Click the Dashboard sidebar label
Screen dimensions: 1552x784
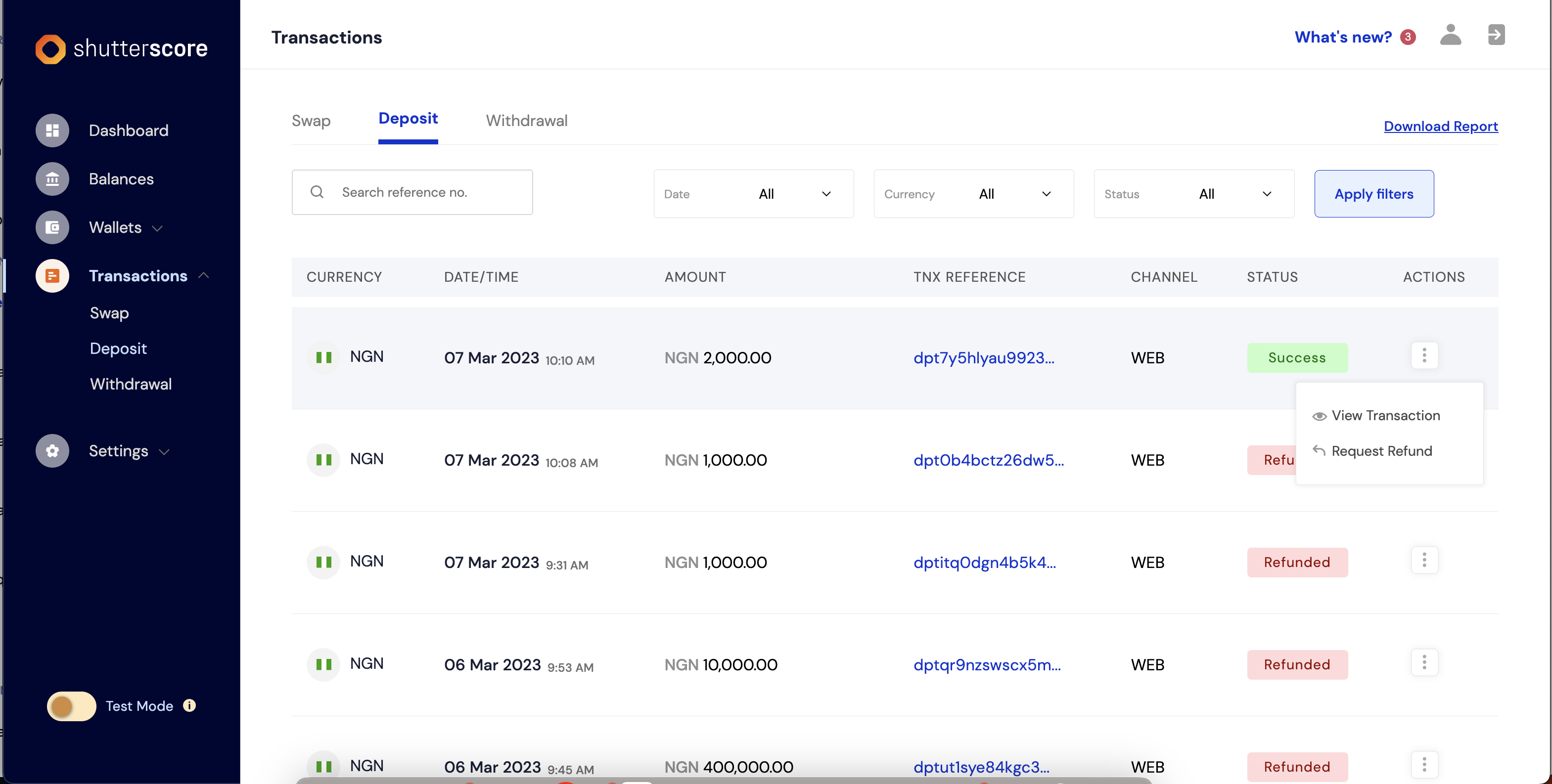[128, 131]
